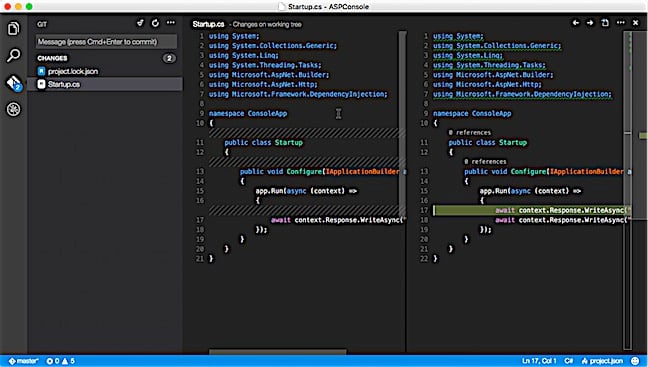Open the Search view in the sidebar
The image size is (648, 367).
(x=13, y=55)
